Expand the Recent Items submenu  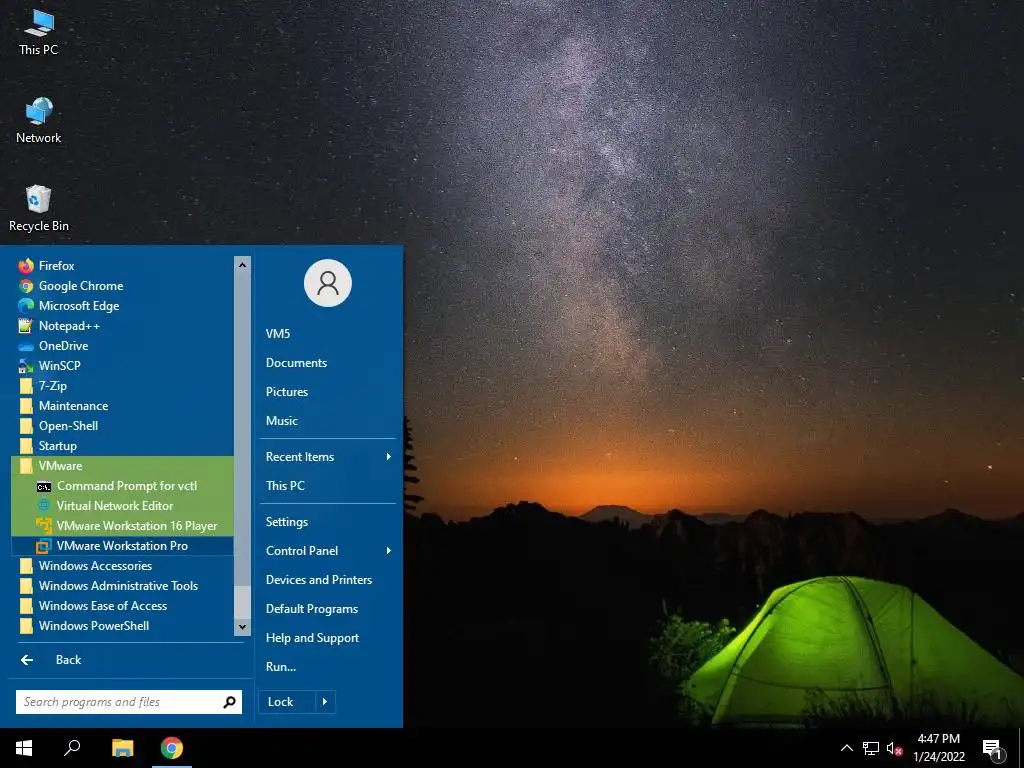click(x=328, y=457)
